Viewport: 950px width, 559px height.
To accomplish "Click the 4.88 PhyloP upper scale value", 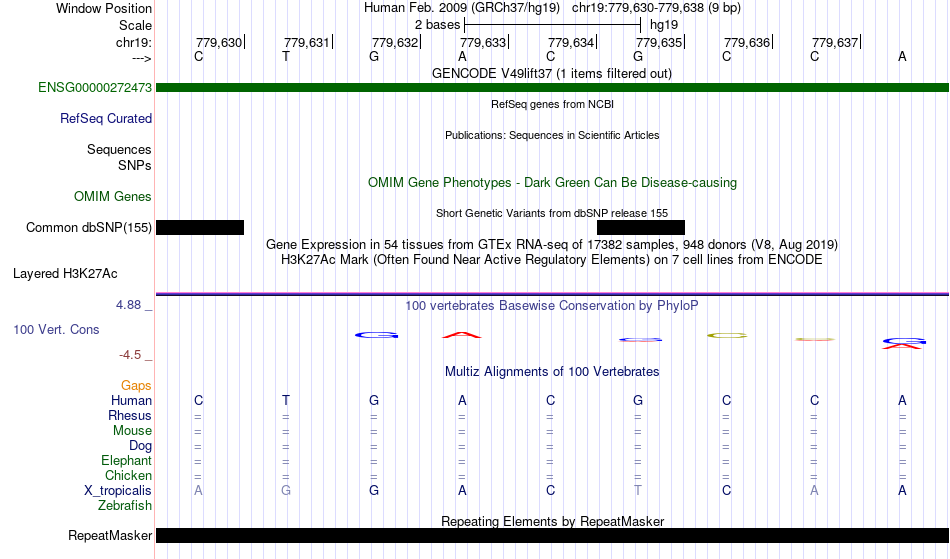I will coord(129,305).
